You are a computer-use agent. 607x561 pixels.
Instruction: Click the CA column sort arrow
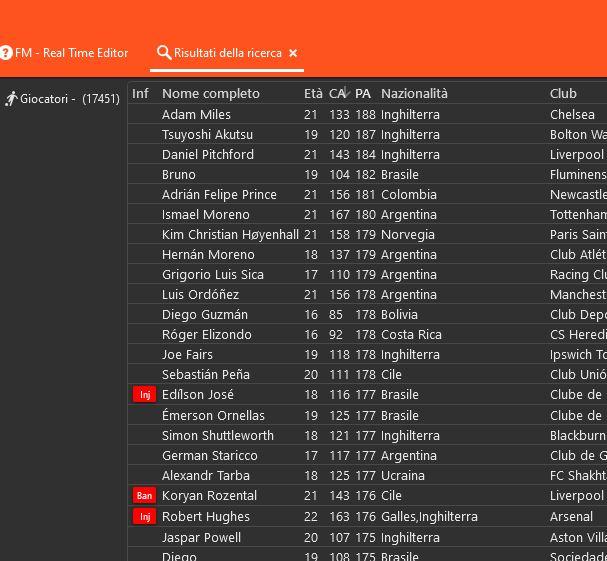tap(346, 93)
